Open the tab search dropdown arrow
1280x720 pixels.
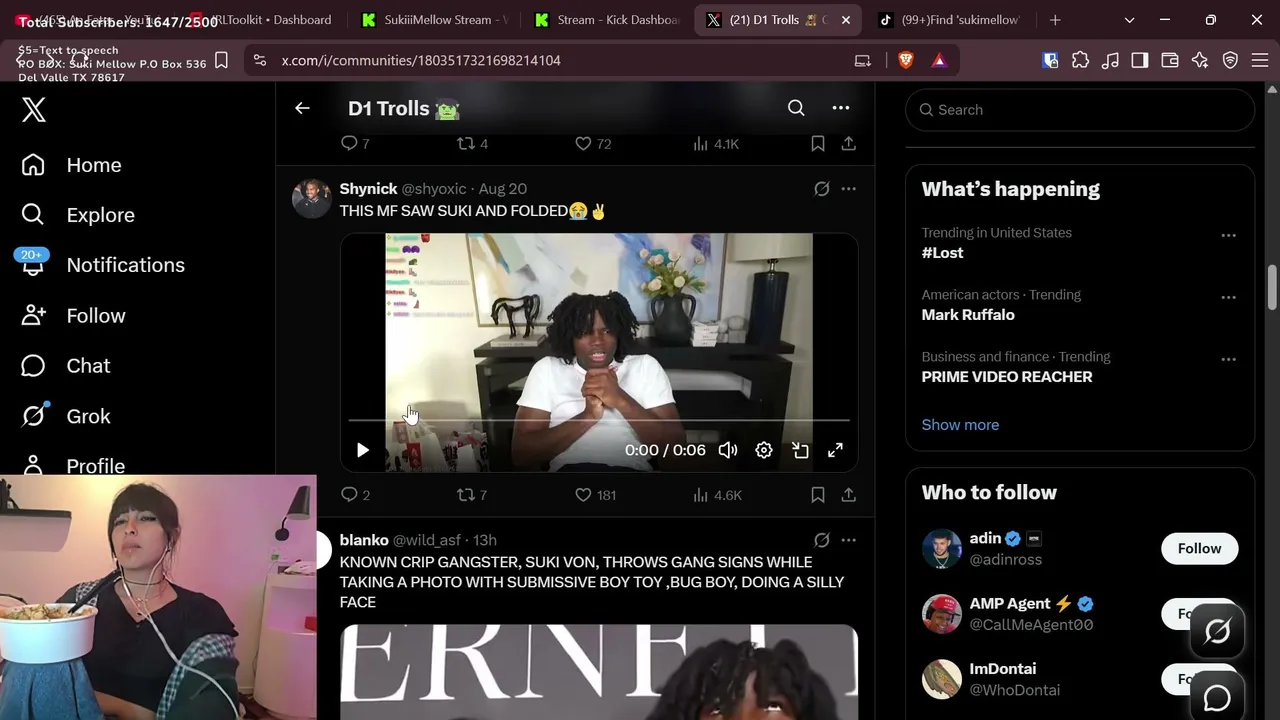1129,20
